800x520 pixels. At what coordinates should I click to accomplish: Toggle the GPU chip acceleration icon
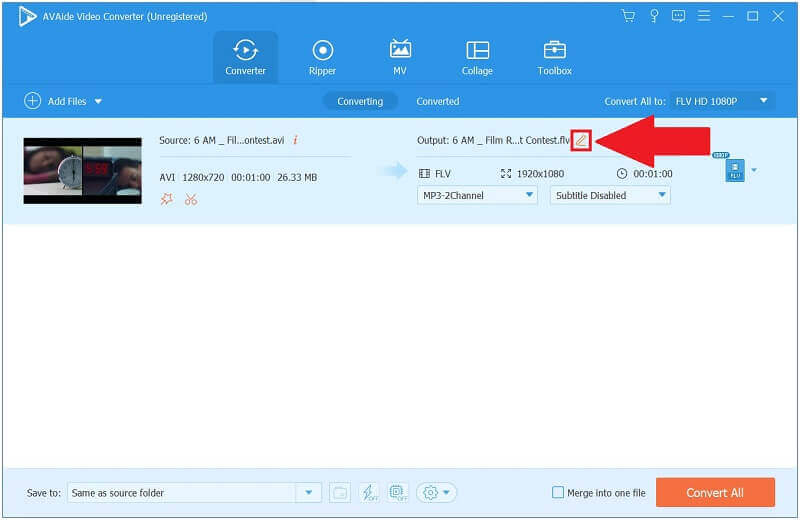397,493
